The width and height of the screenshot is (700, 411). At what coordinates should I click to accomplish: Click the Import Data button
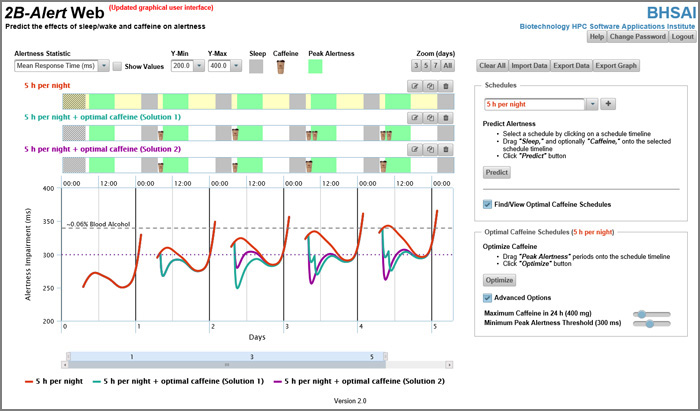(529, 66)
